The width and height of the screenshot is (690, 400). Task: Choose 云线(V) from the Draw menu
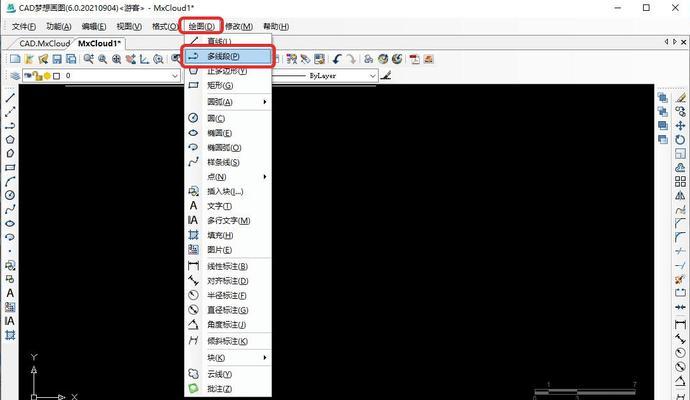pos(228,374)
